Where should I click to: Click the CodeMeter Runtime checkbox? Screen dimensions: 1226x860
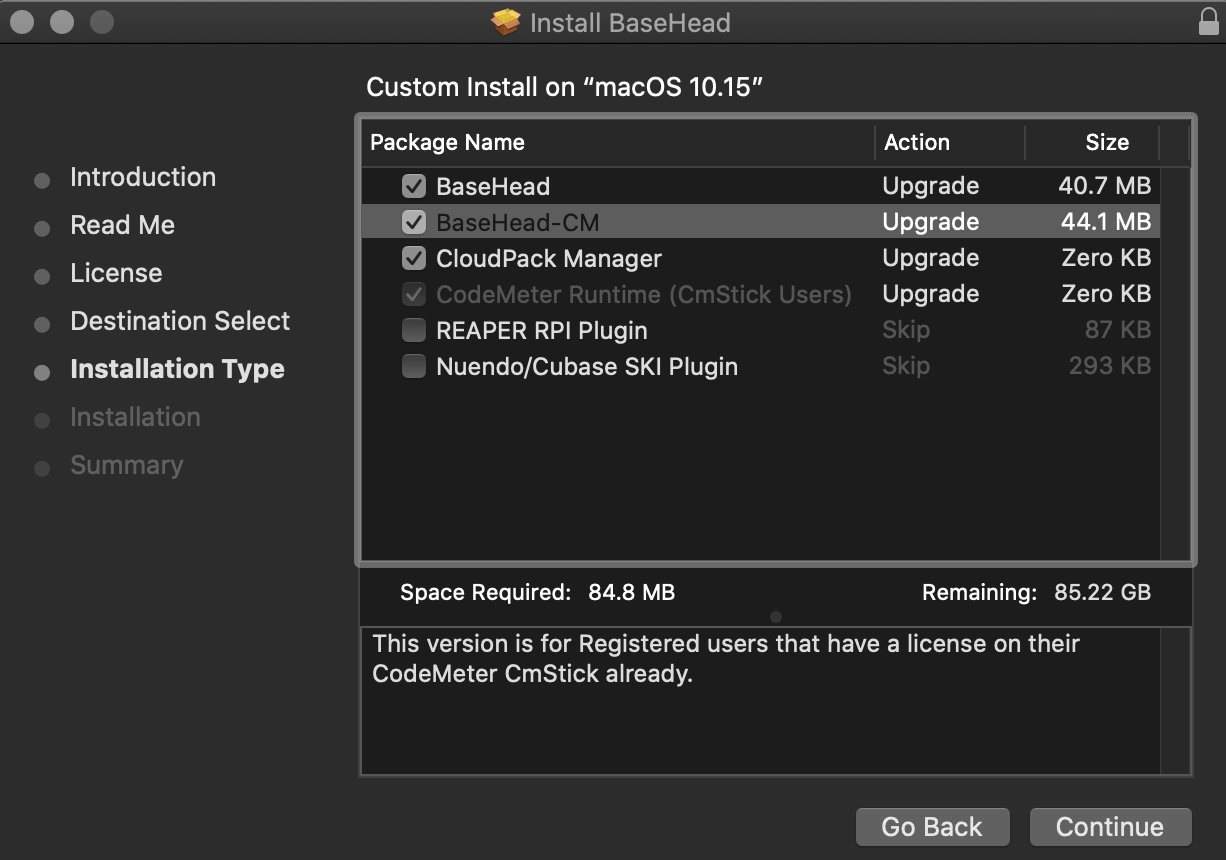[413, 294]
